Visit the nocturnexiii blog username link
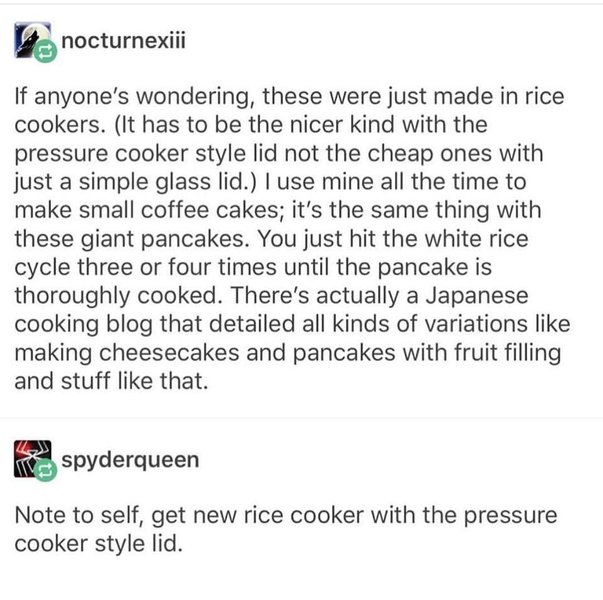 pos(123,40)
